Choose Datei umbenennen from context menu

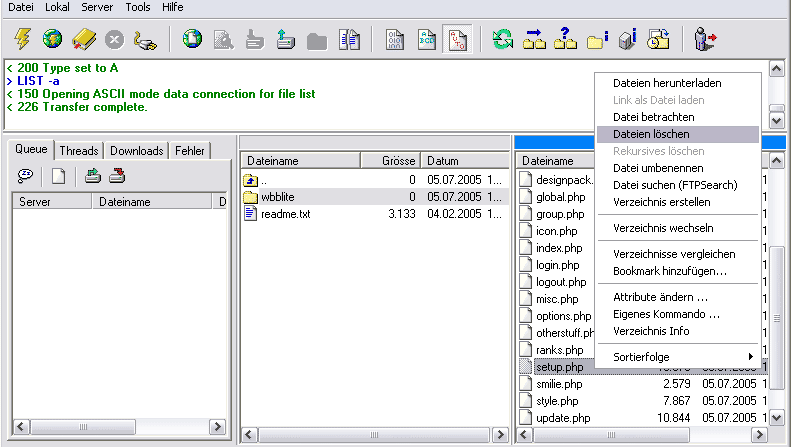(x=678, y=168)
